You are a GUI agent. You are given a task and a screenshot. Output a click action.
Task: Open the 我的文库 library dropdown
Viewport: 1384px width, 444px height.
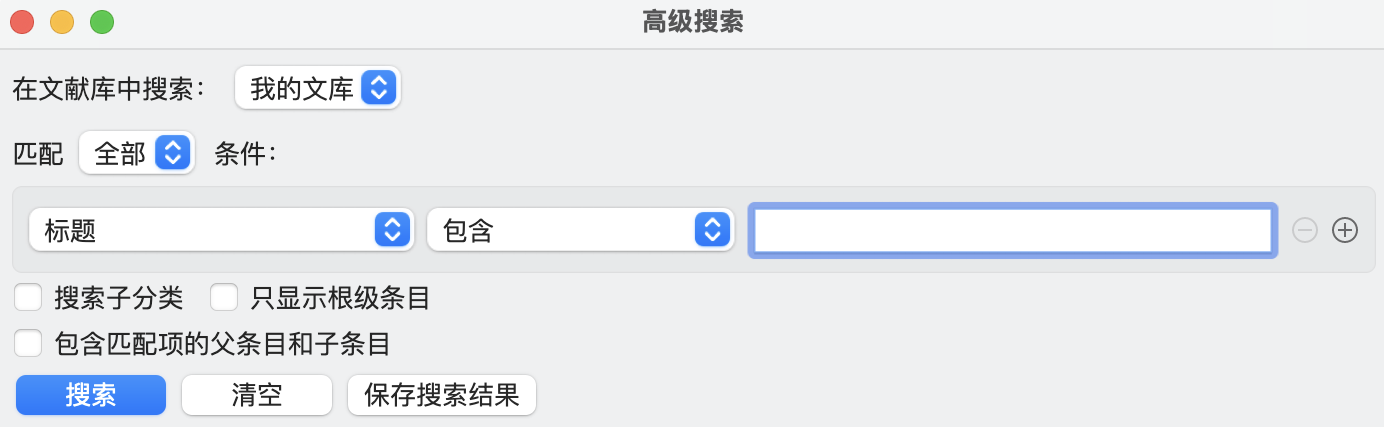[317, 88]
